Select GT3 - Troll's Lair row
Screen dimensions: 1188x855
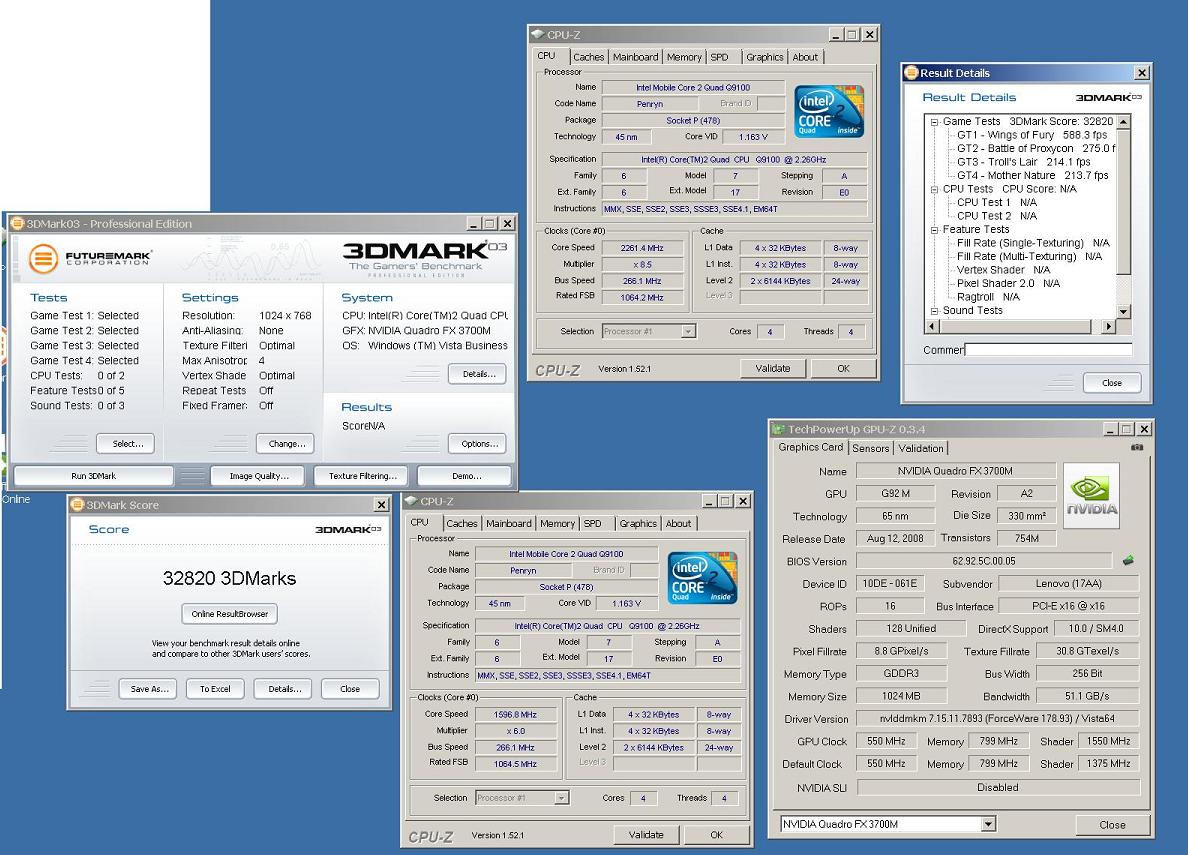pyautogui.click(x=1024, y=162)
